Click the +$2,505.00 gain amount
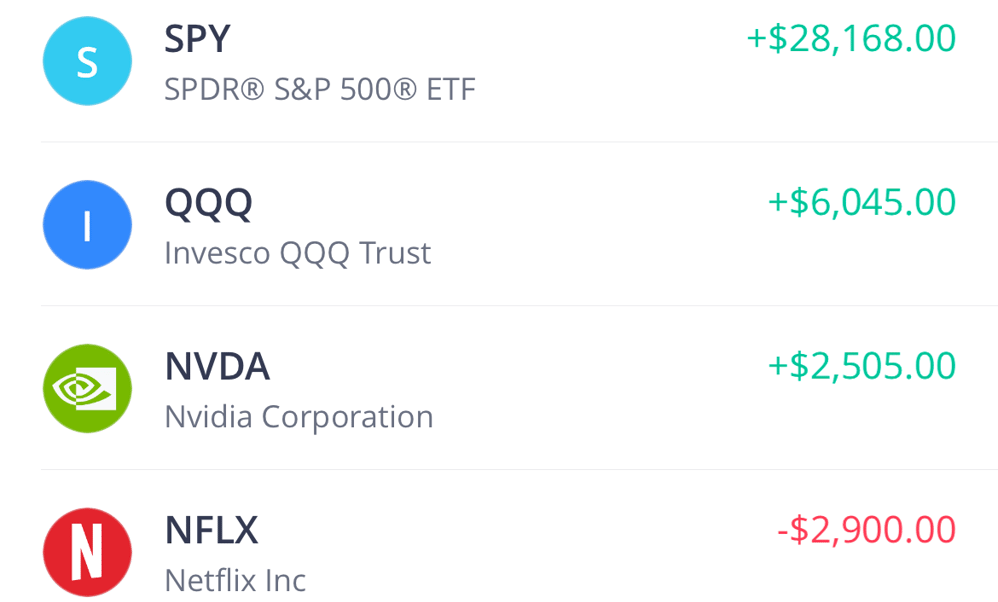 click(861, 366)
